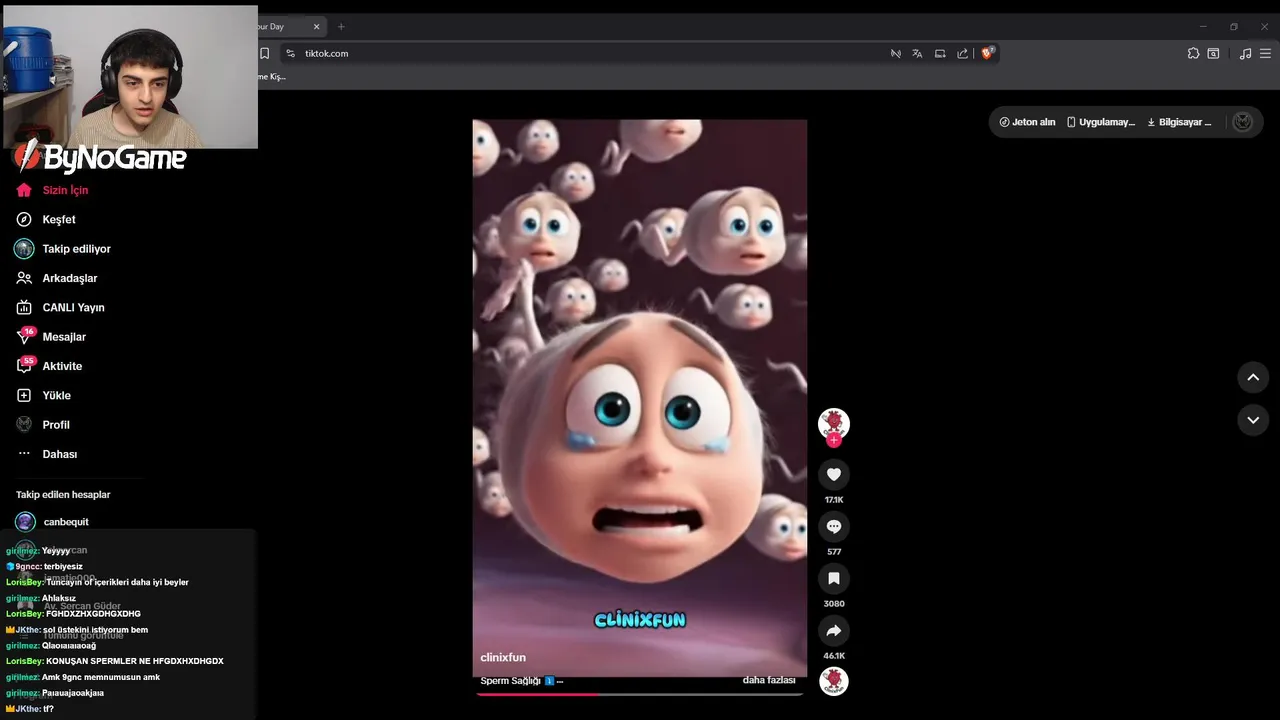Click Uygulamay... get app button
This screenshot has height=720, width=1280.
point(1100,122)
